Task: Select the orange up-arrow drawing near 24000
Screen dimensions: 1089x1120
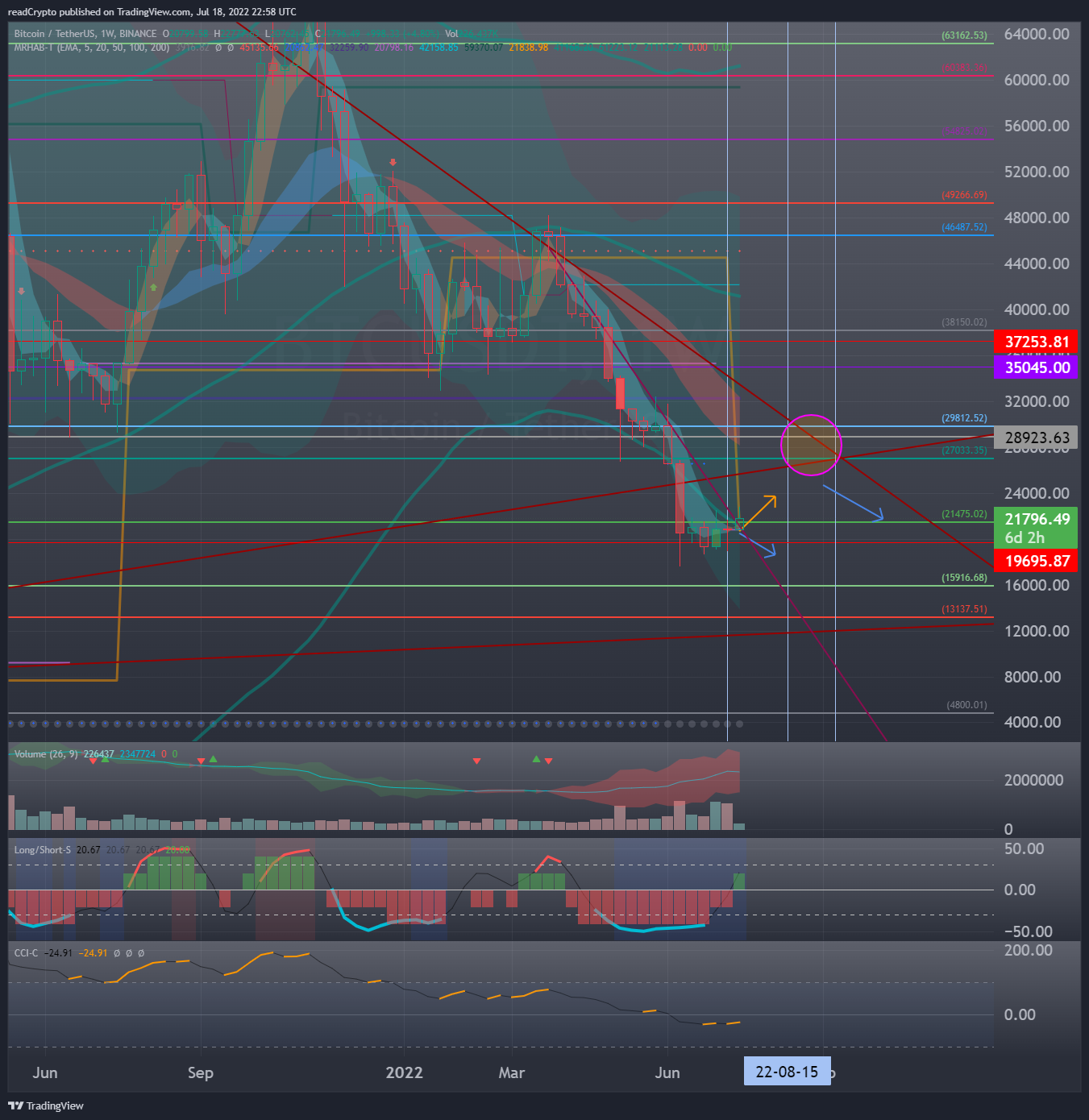Action: (x=759, y=512)
